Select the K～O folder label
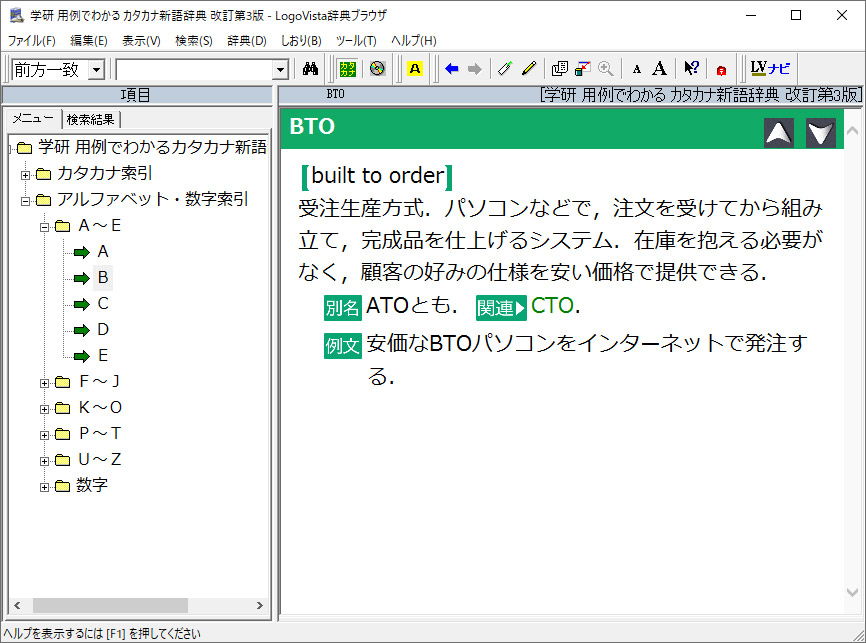This screenshot has width=866, height=643. 100,408
